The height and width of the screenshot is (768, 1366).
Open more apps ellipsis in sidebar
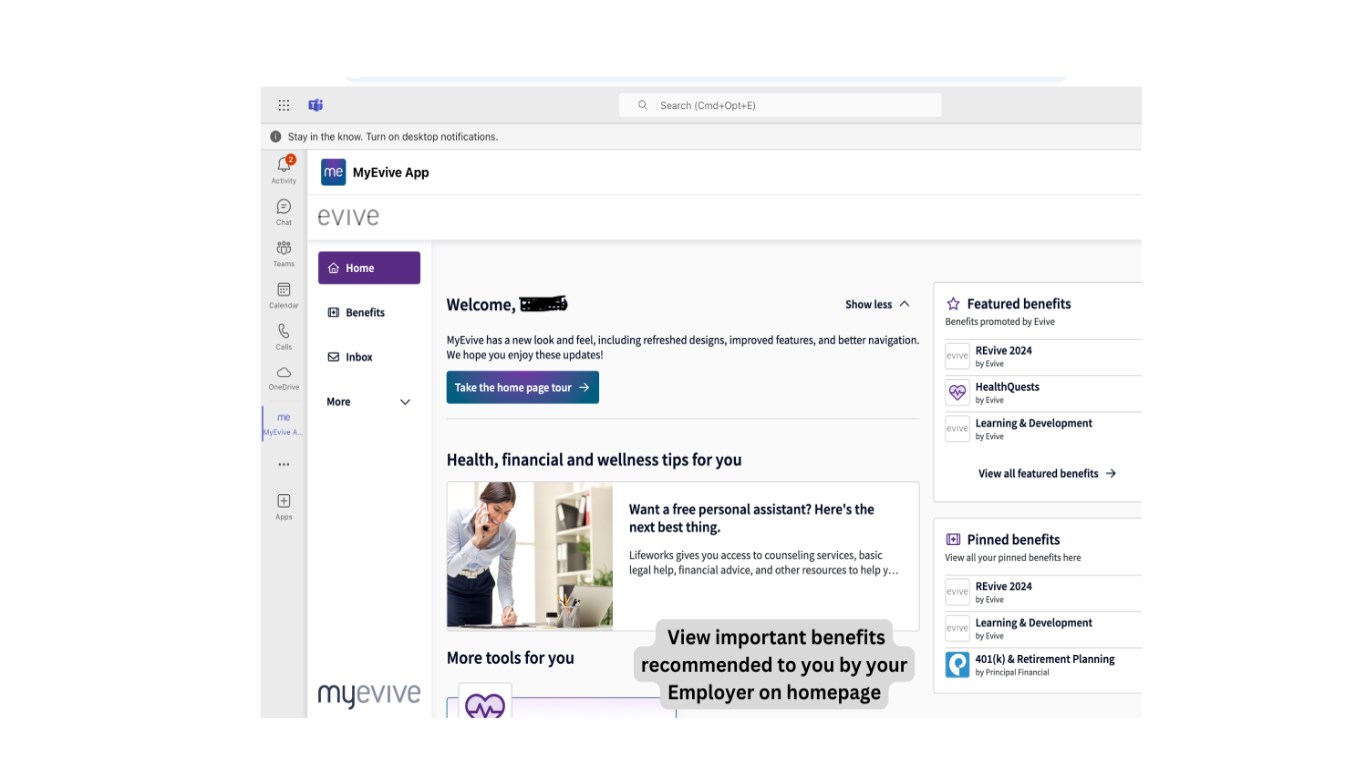click(284, 464)
